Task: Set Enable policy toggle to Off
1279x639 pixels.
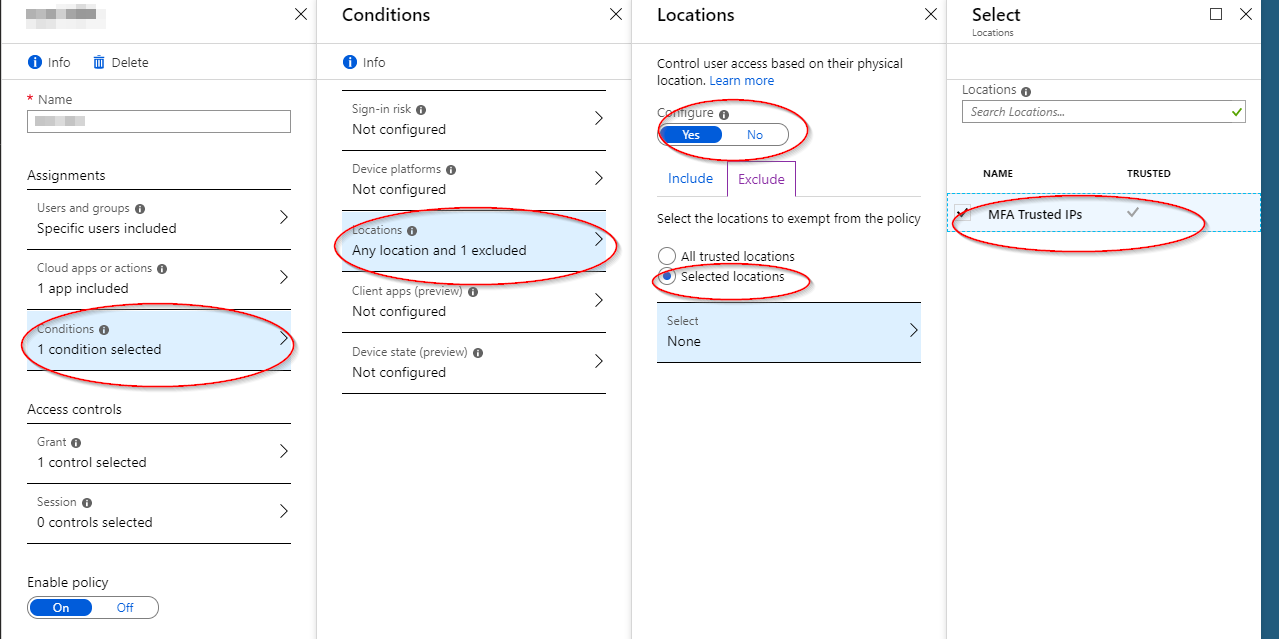Action: pyautogui.click(x=125, y=607)
